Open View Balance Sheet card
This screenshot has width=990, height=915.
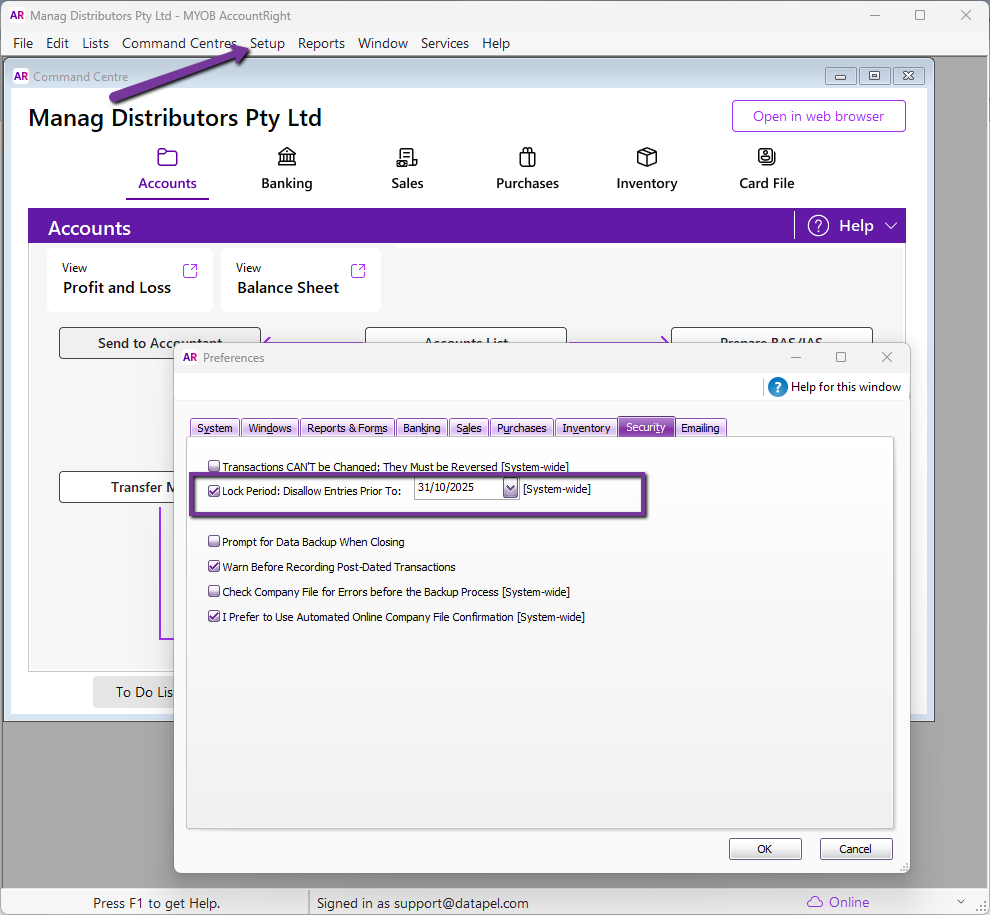(x=301, y=279)
